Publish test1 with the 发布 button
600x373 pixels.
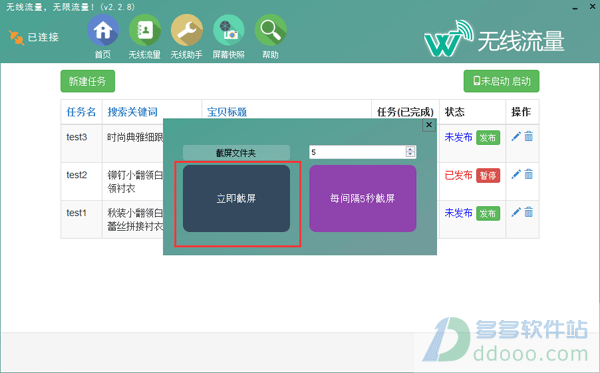coord(488,213)
